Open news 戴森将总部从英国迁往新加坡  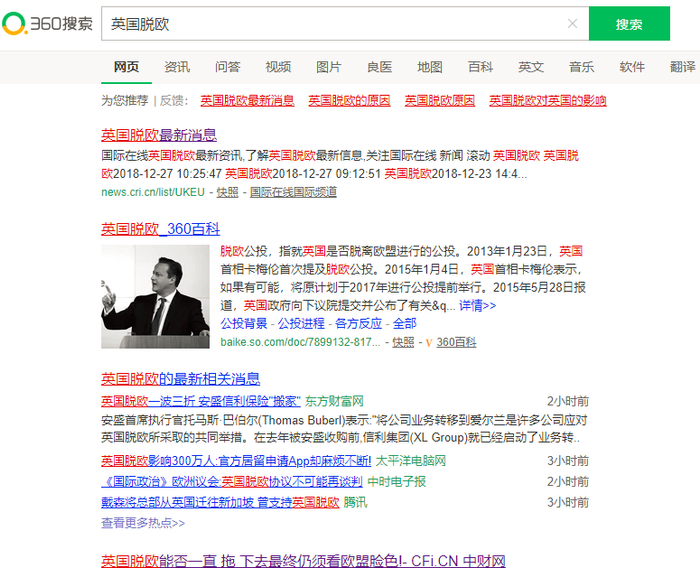pyautogui.click(x=220, y=502)
